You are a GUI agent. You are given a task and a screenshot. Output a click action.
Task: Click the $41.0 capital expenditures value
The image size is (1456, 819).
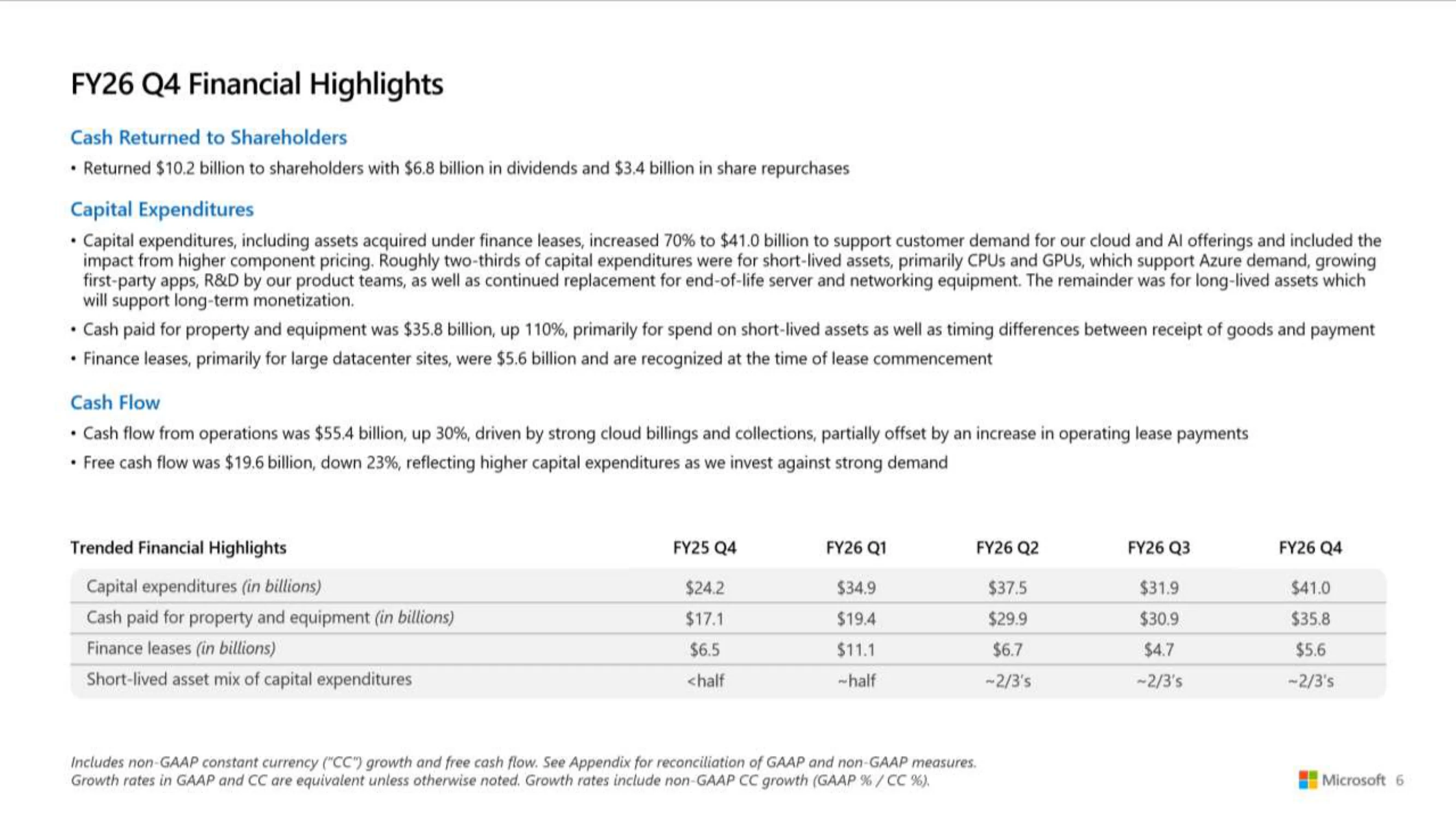coord(1310,588)
